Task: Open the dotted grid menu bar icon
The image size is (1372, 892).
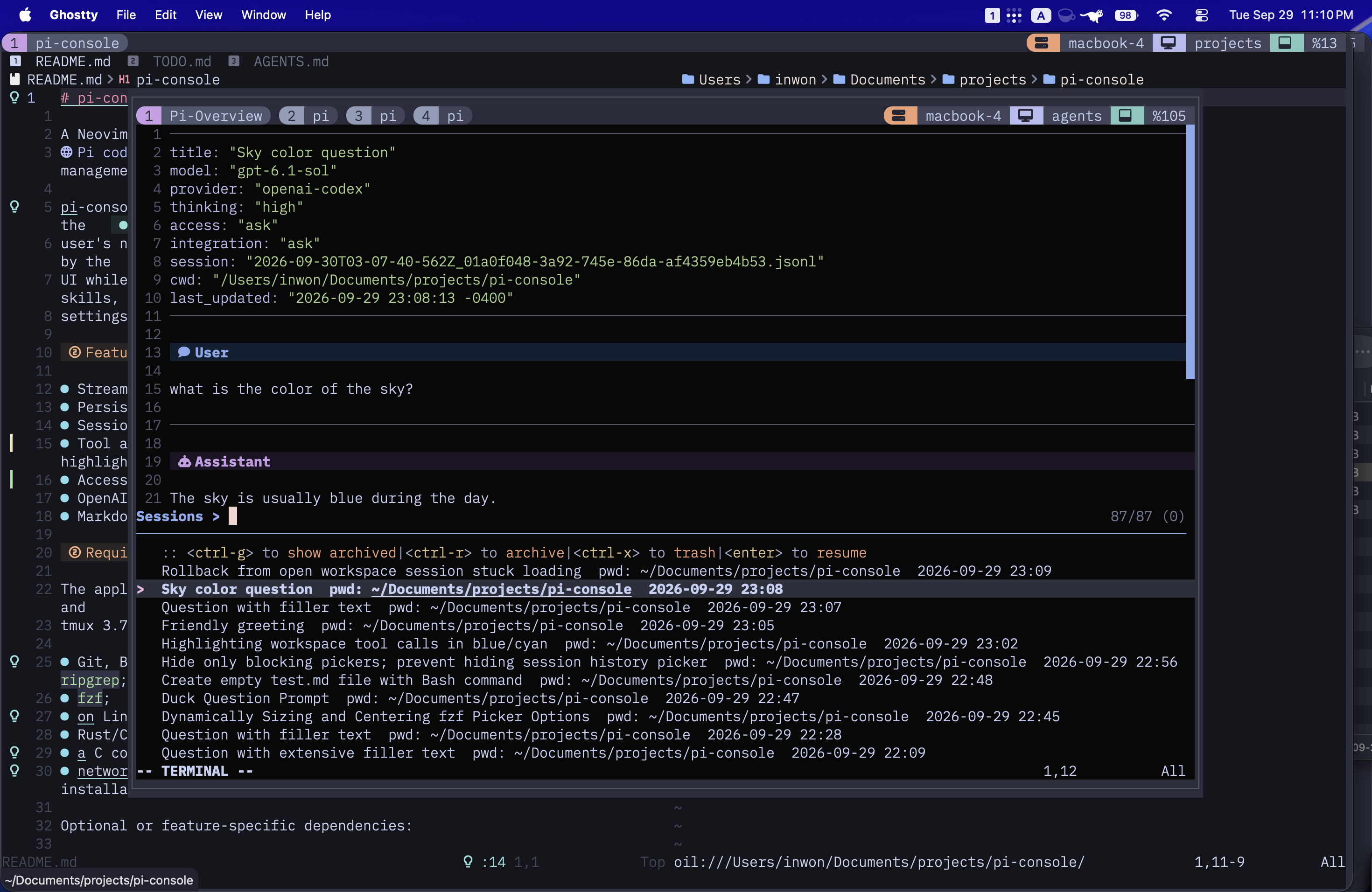Action: [x=1014, y=15]
